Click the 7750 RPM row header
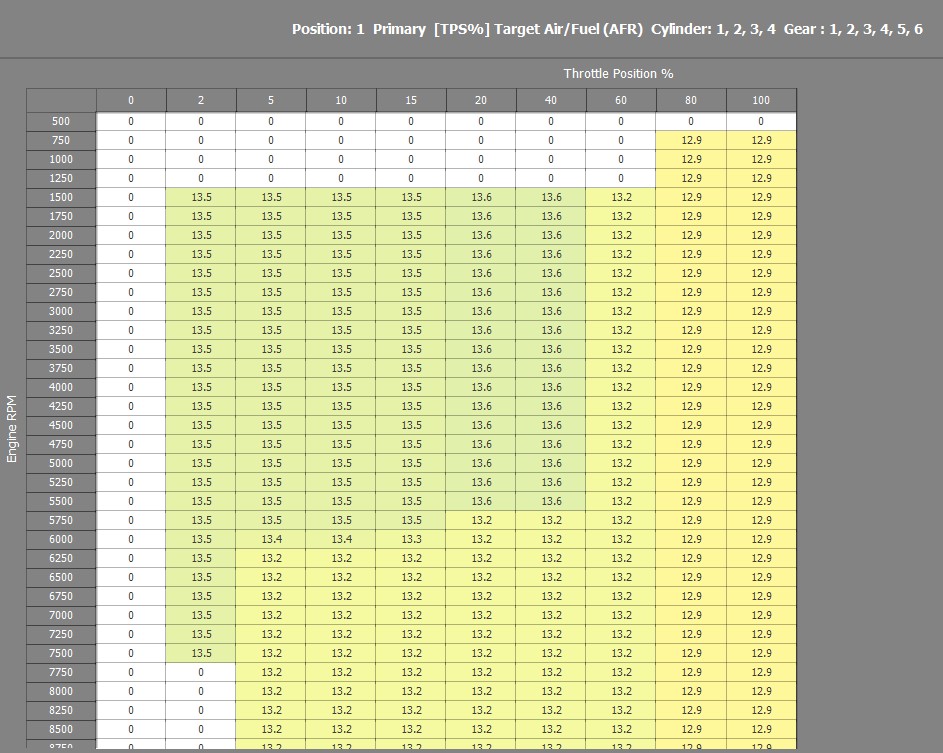Image resolution: width=943 pixels, height=753 pixels. (x=61, y=672)
